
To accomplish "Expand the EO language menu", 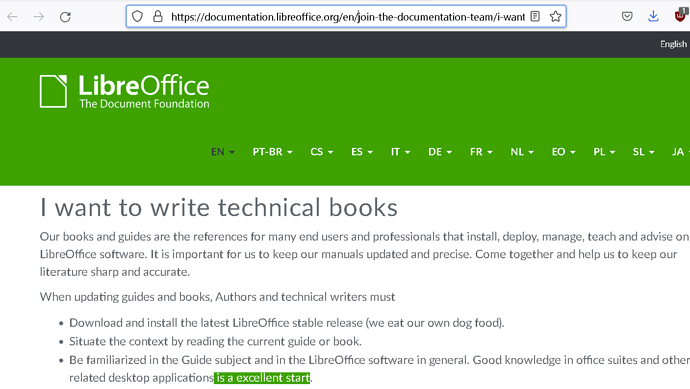I will coord(564,152).
